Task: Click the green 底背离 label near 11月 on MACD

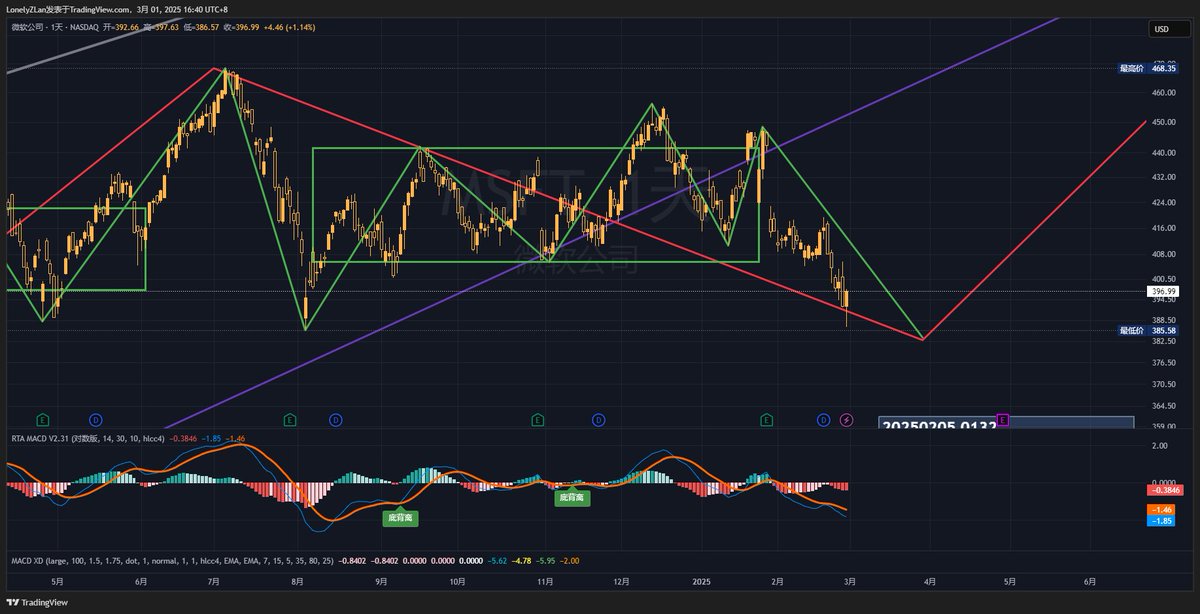Action: (x=572, y=497)
